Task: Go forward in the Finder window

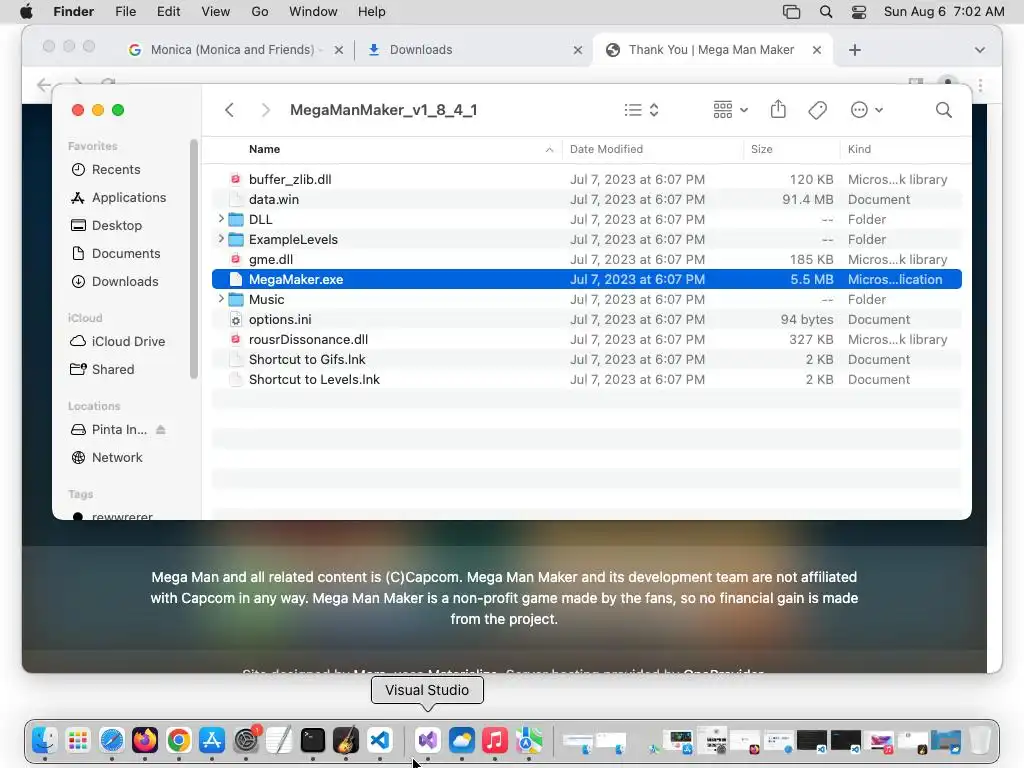Action: pos(265,110)
